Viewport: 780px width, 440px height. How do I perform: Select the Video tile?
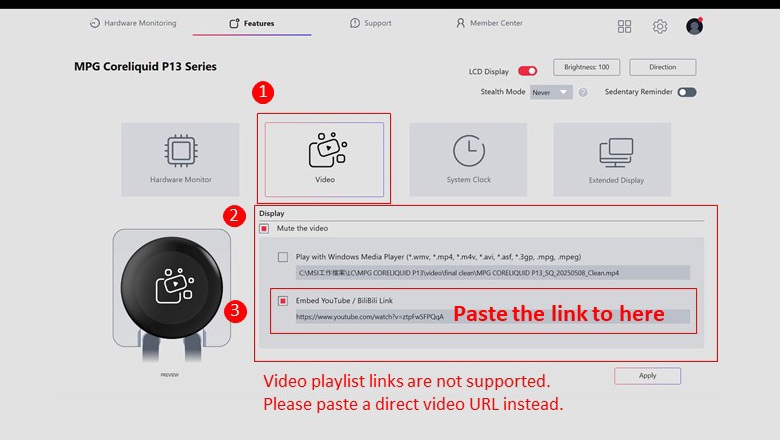point(324,160)
